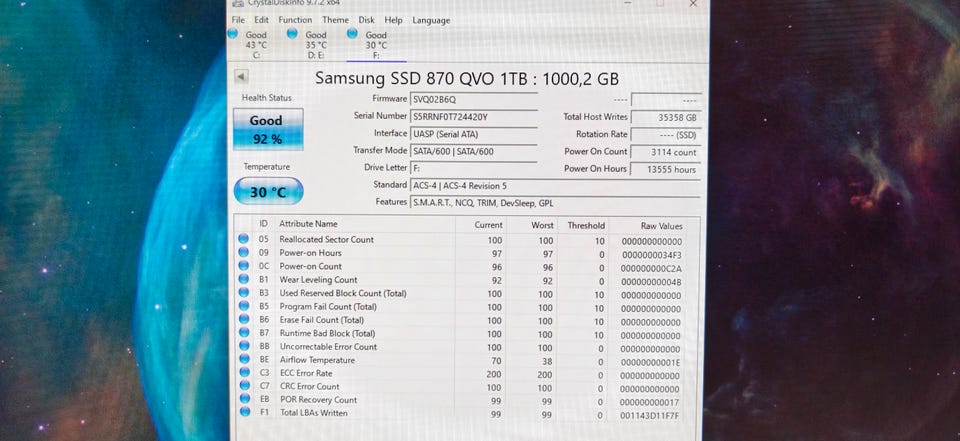Select the Total LBAs Written attribute name
Viewport: 960px width, 441px height.
(x=313, y=413)
